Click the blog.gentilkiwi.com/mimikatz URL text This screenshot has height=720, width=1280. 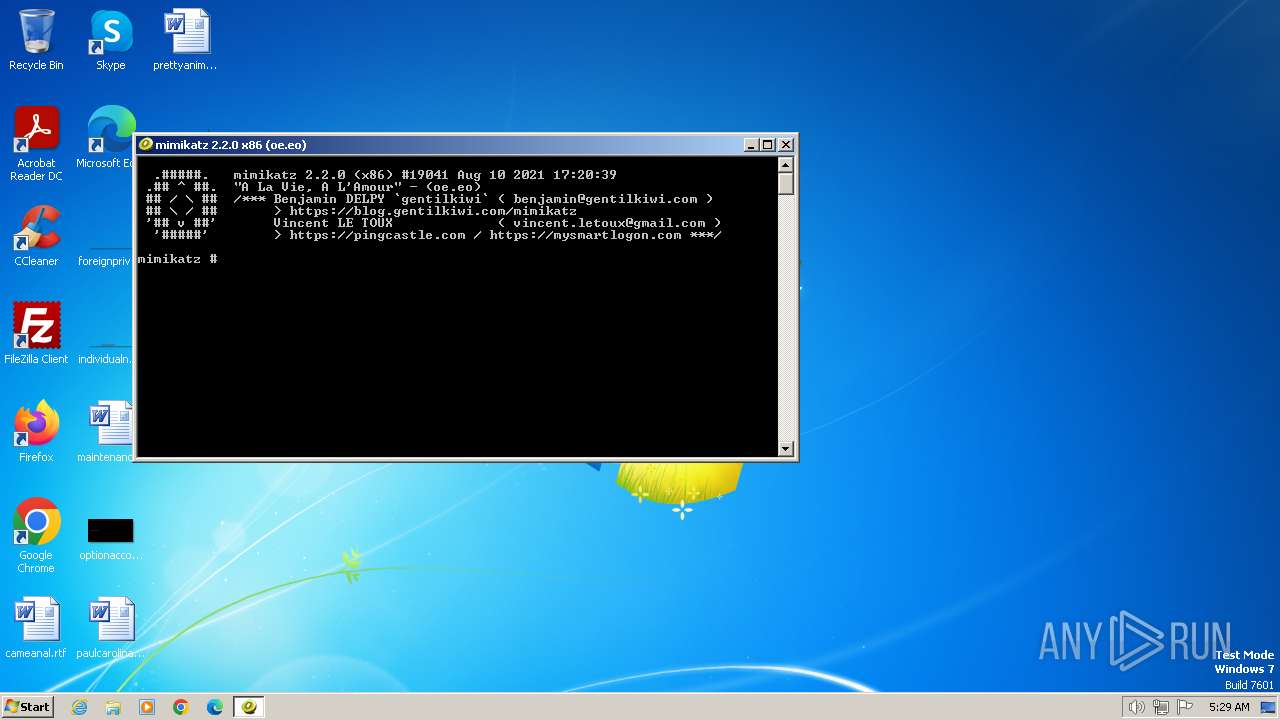[433, 211]
